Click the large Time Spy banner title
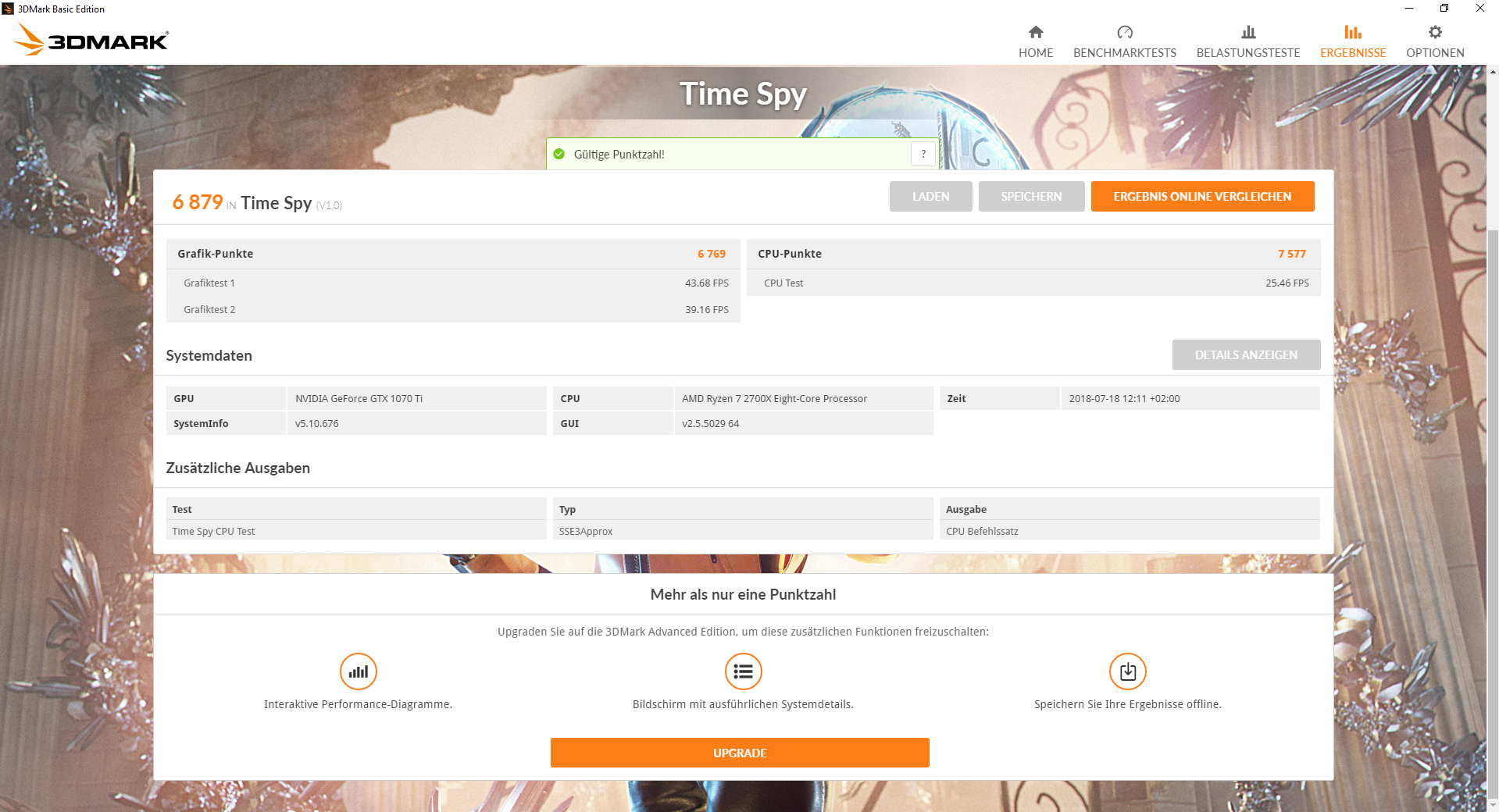1499x812 pixels. pyautogui.click(x=743, y=94)
